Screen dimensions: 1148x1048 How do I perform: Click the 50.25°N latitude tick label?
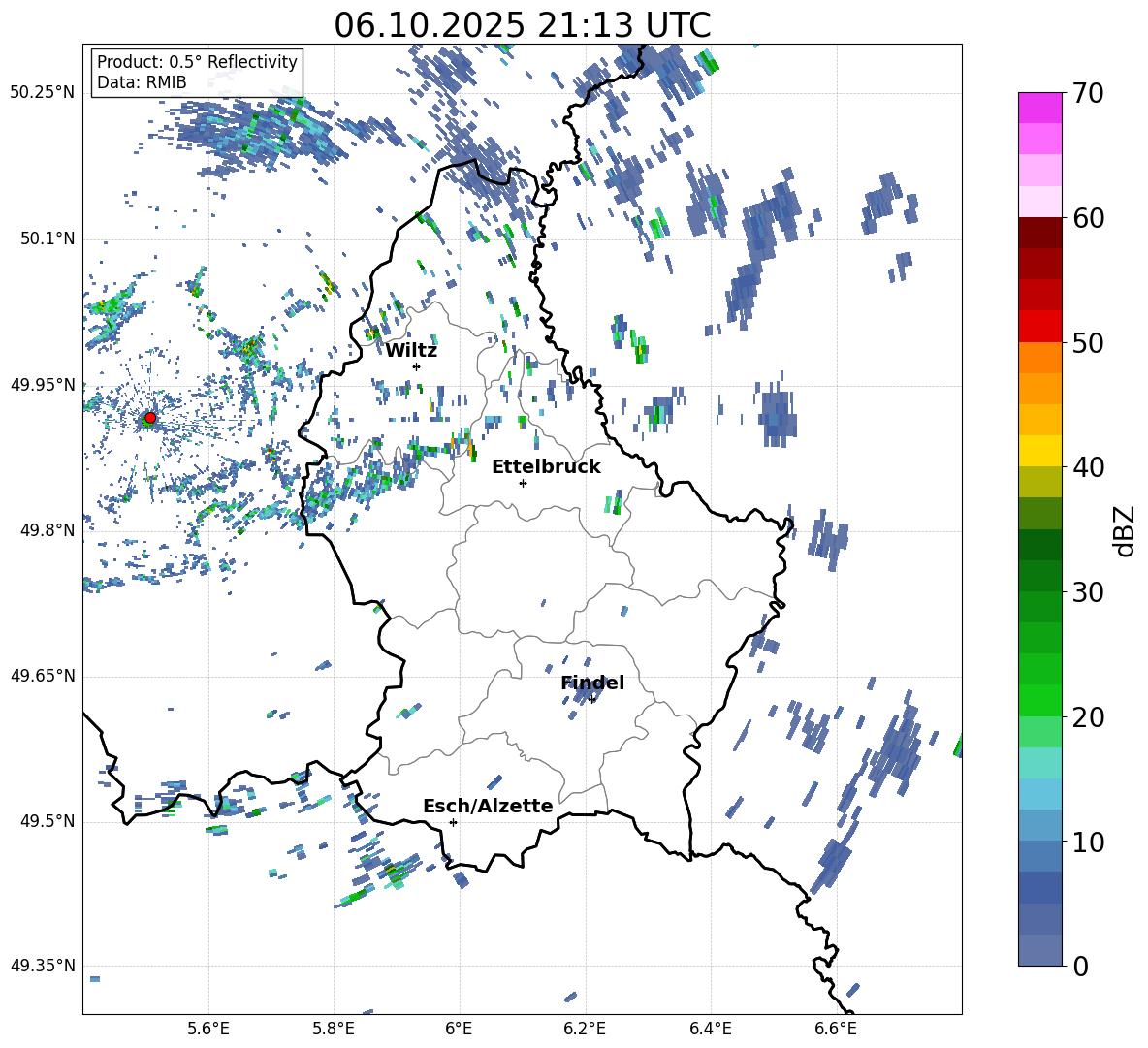43,93
